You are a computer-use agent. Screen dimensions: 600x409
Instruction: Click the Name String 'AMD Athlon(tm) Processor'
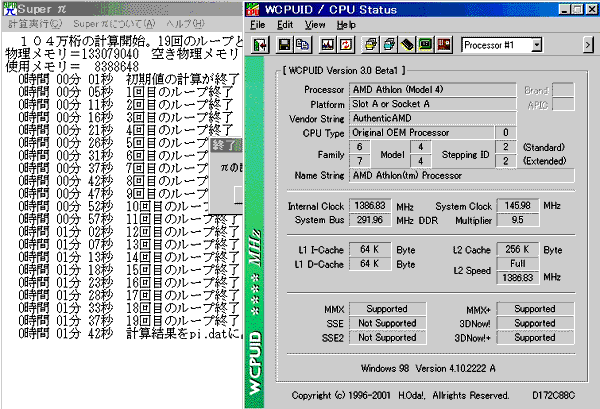tap(462, 176)
